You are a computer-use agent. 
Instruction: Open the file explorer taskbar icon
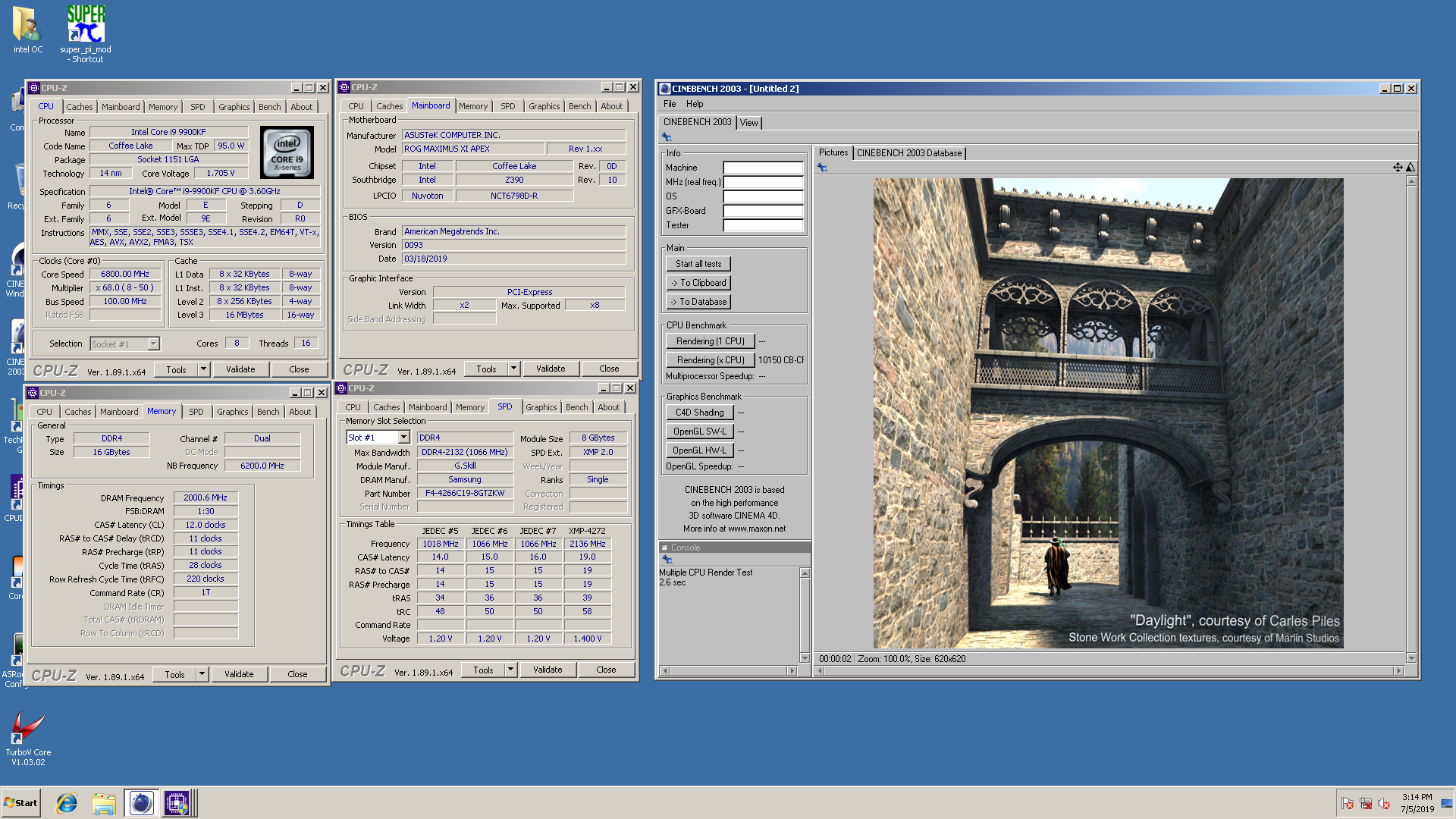click(x=104, y=803)
